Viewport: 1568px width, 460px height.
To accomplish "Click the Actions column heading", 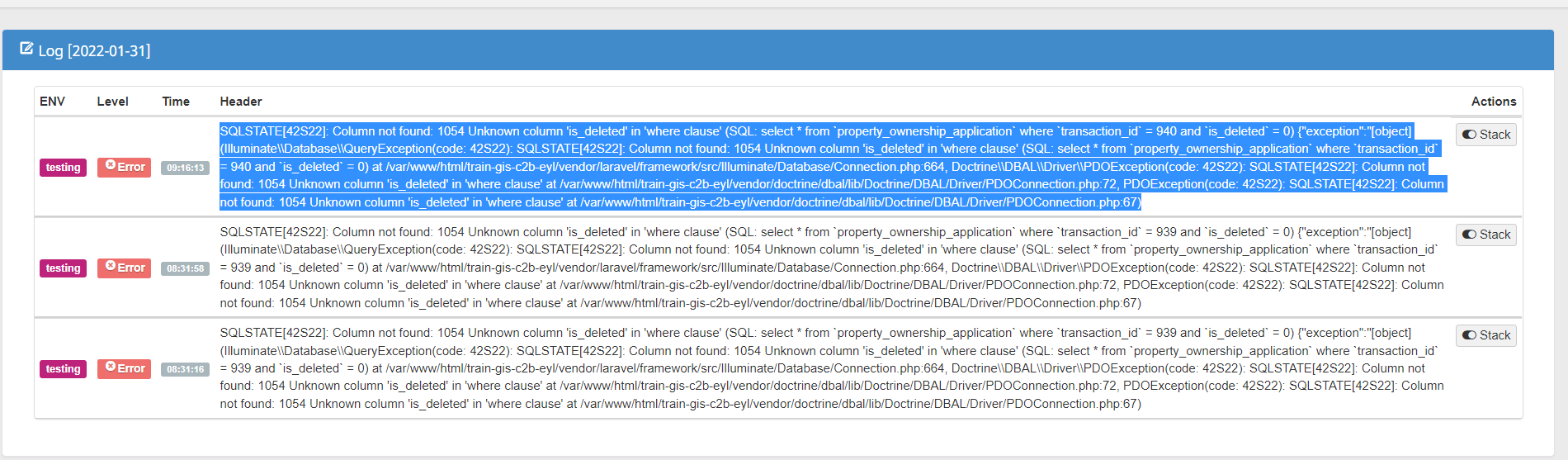I will [x=1494, y=102].
